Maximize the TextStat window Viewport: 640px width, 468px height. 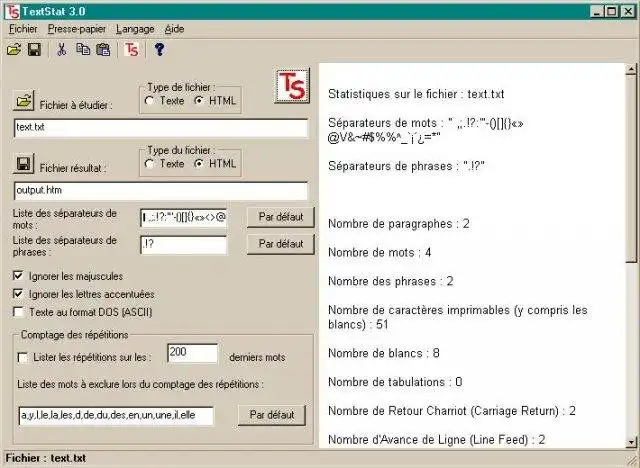pos(611,11)
